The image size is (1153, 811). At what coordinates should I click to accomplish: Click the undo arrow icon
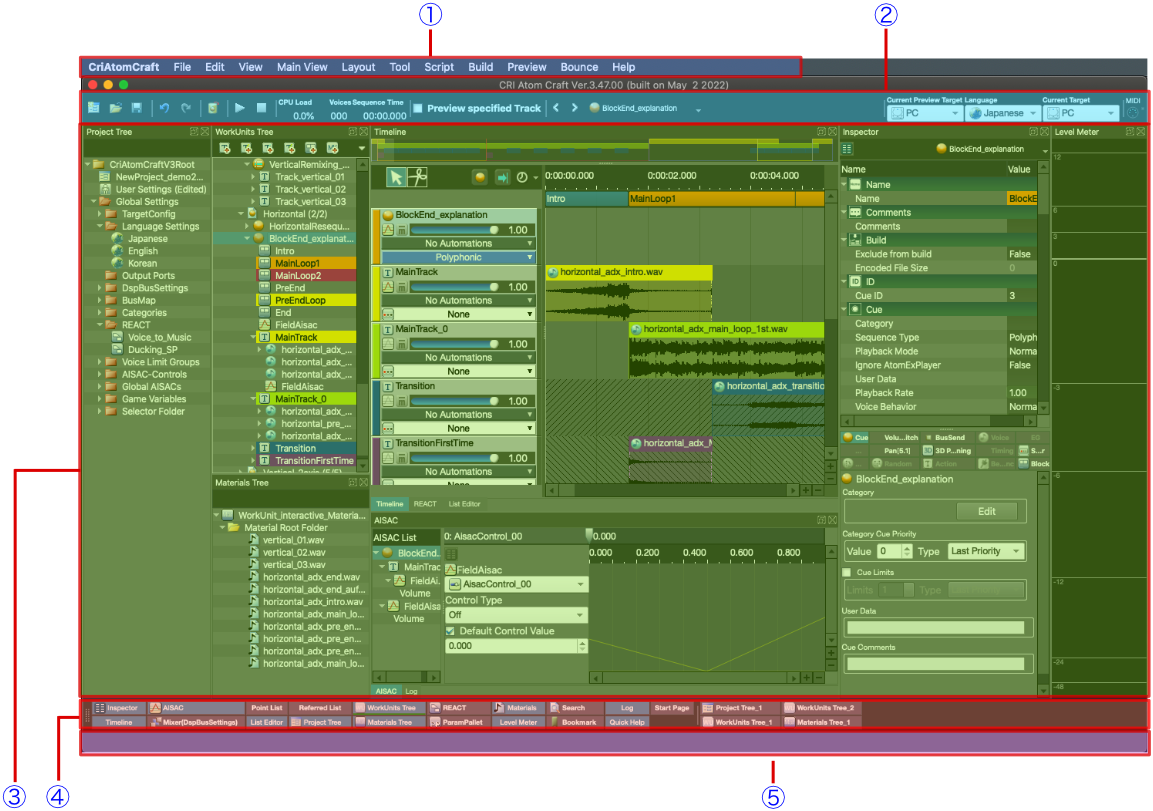[165, 108]
